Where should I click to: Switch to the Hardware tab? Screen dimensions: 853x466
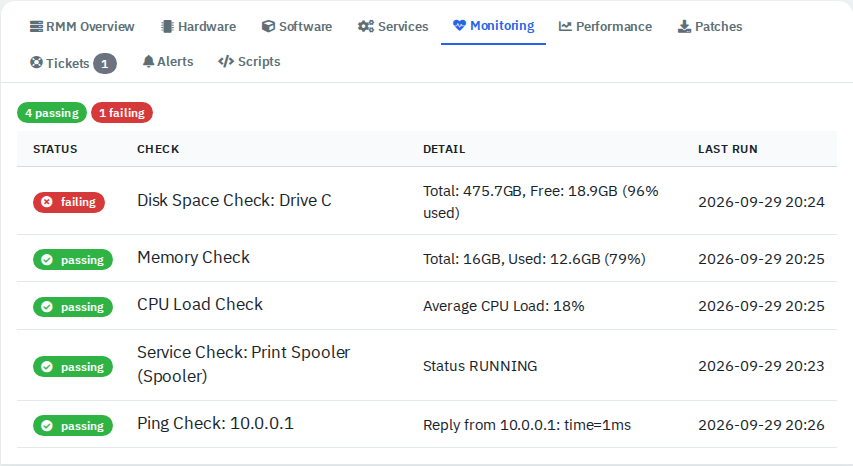(x=199, y=26)
